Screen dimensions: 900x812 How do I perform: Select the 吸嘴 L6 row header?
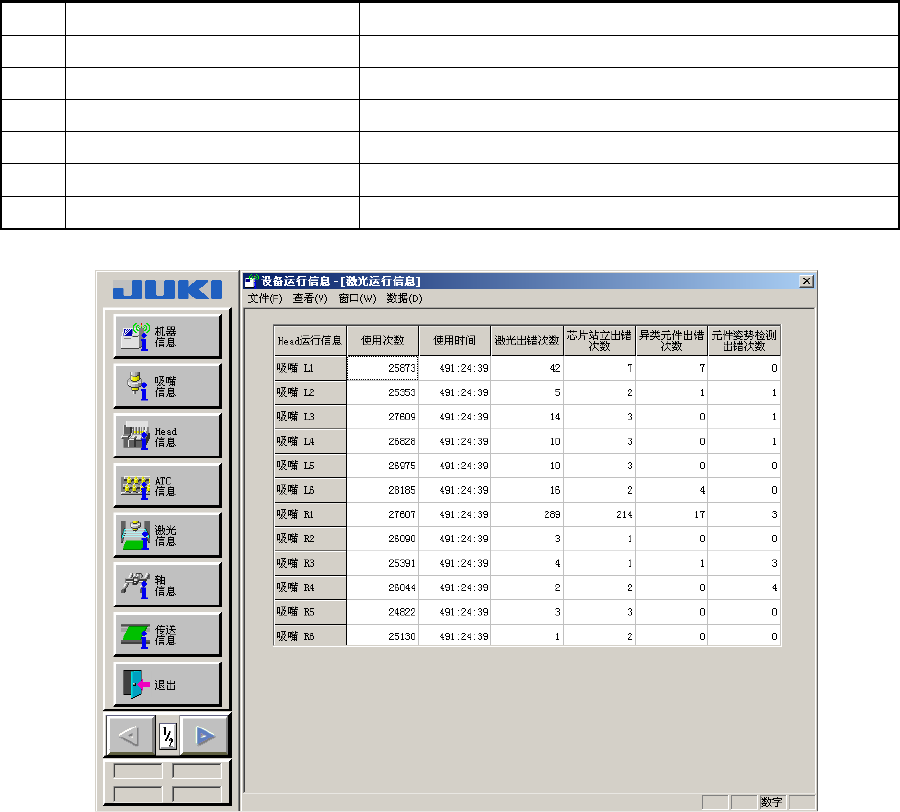pyautogui.click(x=310, y=490)
